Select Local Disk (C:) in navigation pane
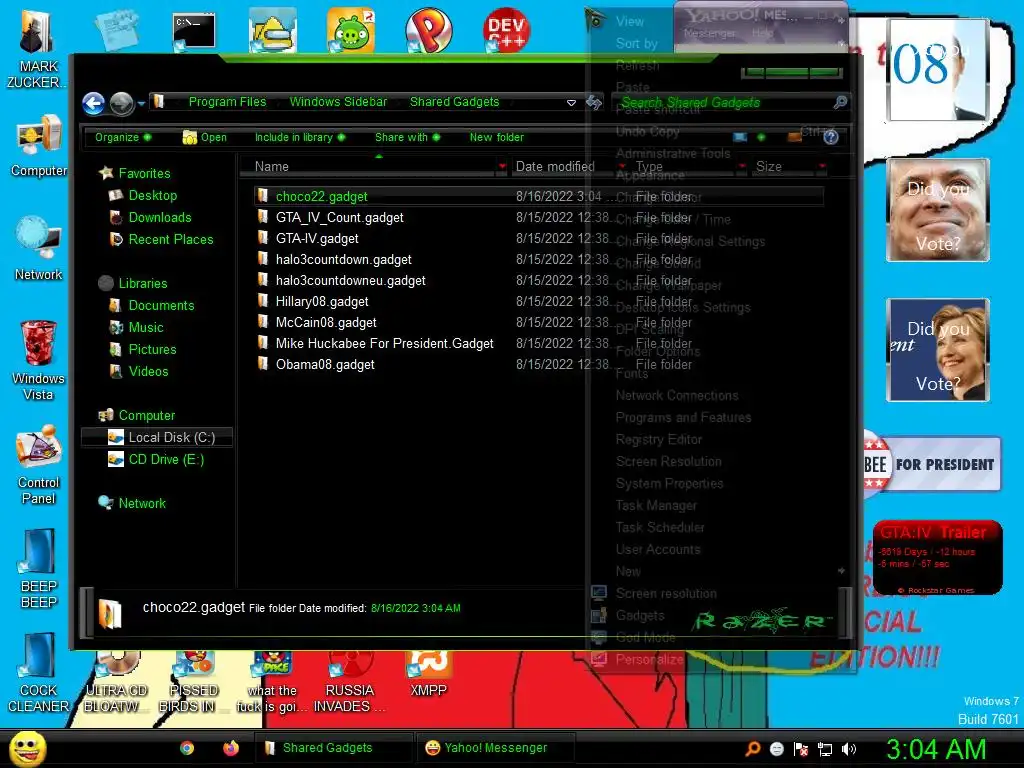The image size is (1024, 768). pyautogui.click(x=157, y=438)
